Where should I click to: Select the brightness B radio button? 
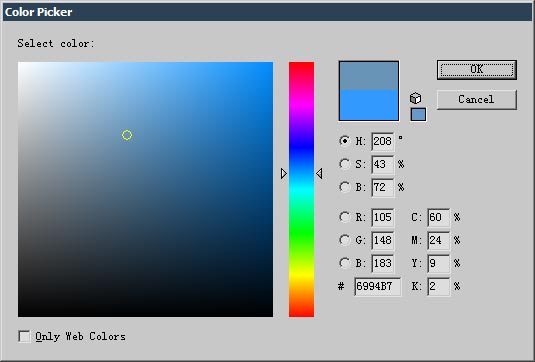pos(345,187)
